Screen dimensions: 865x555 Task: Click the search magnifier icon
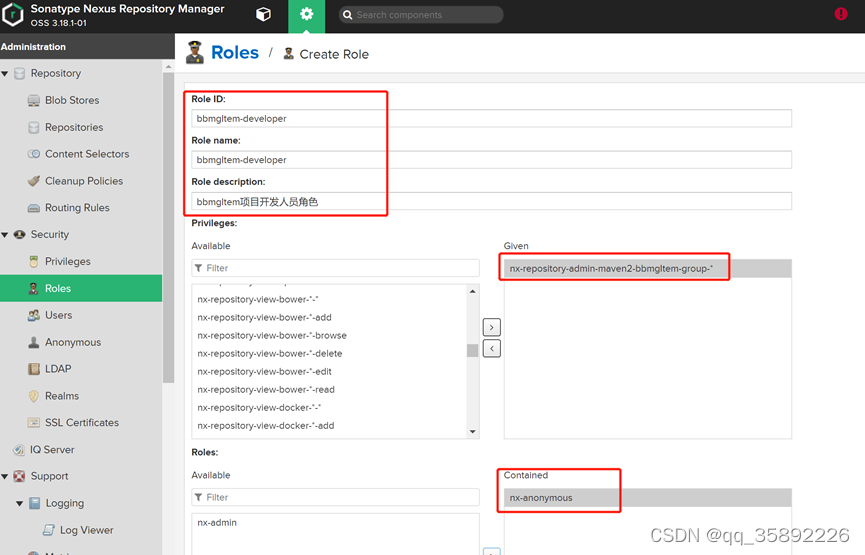(348, 15)
